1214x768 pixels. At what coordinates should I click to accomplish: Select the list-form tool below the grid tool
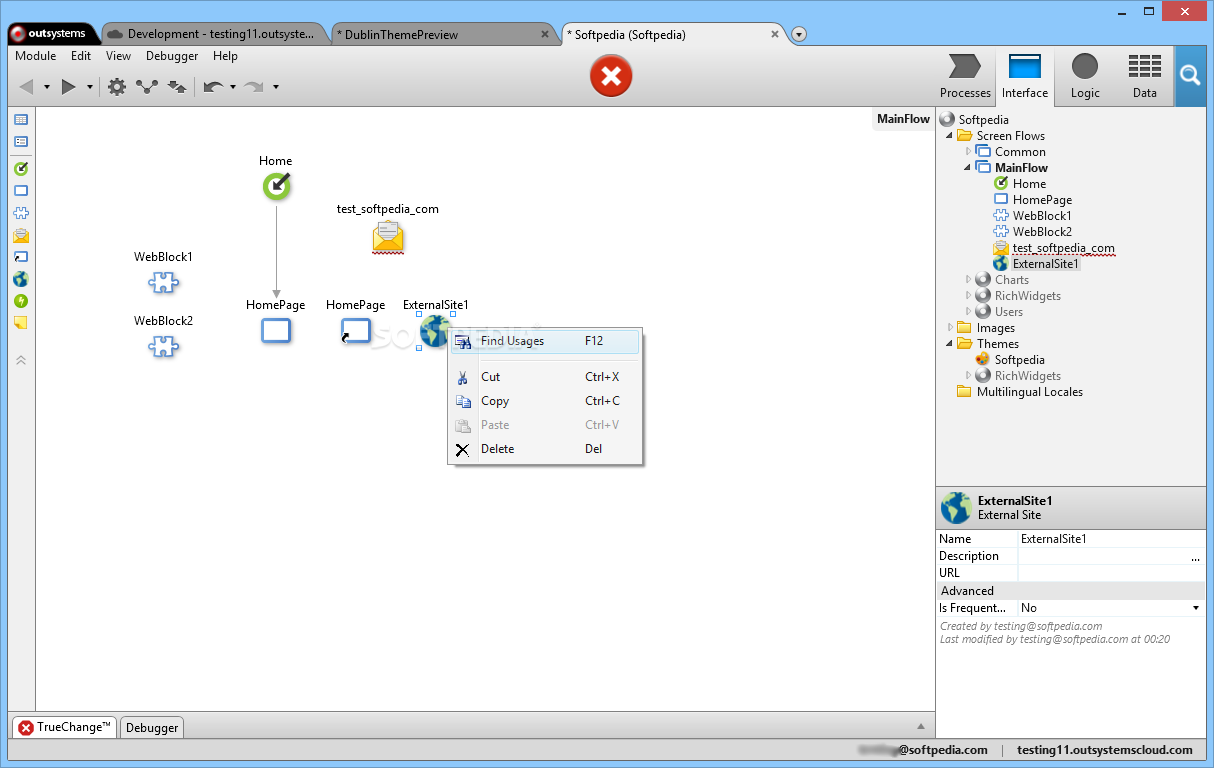pos(21,142)
